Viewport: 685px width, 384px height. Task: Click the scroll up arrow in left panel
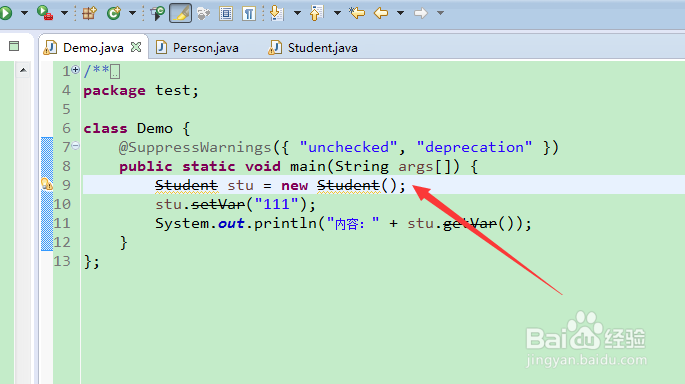click(x=23, y=70)
